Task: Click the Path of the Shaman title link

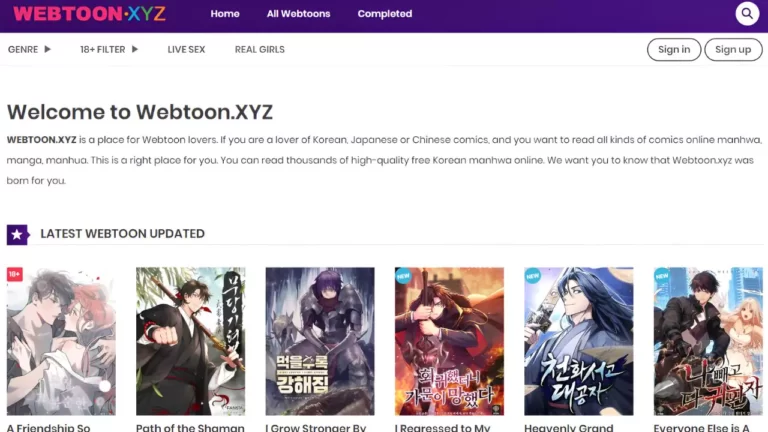Action: click(190, 427)
